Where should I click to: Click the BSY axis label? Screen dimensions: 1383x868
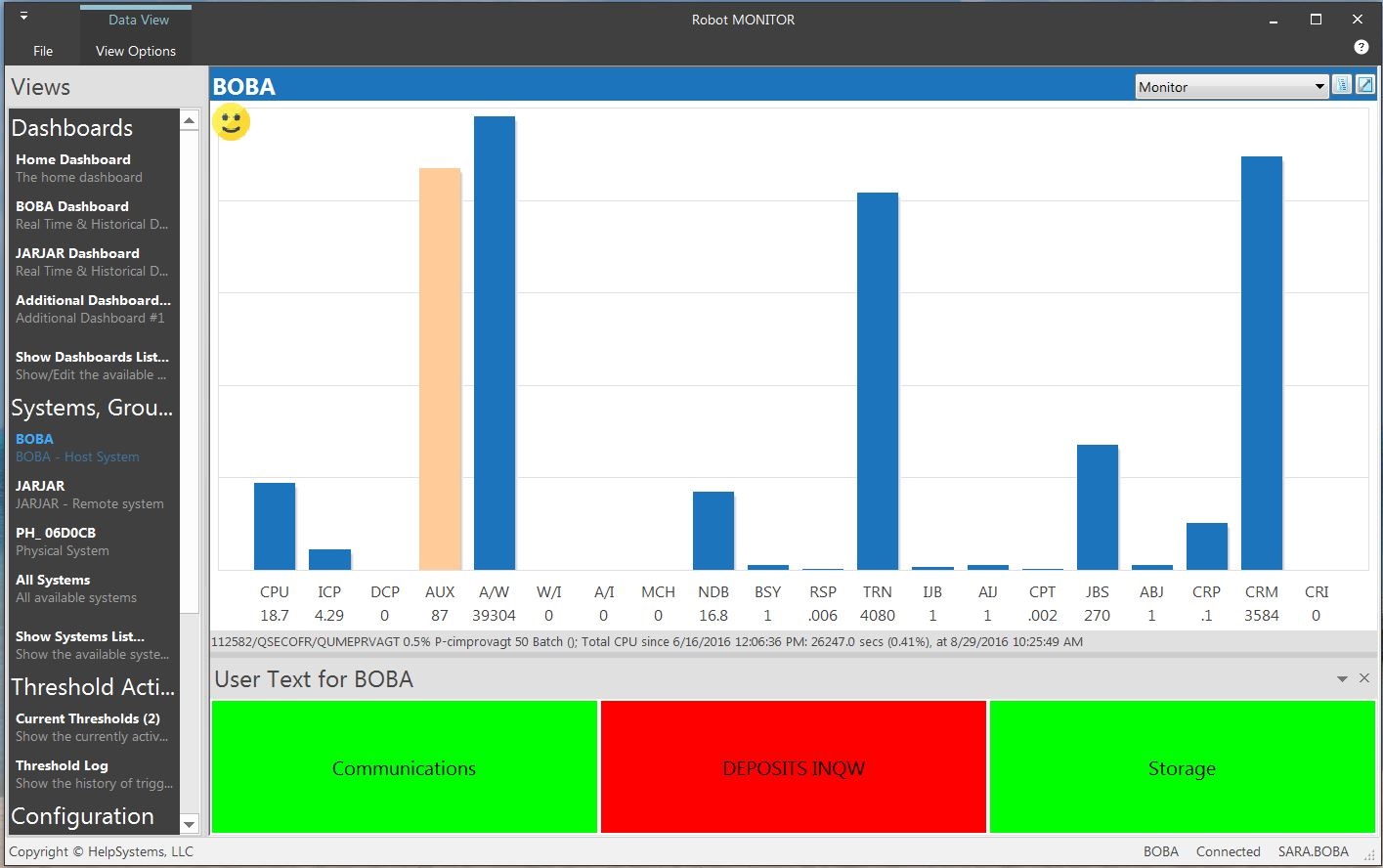tap(768, 591)
